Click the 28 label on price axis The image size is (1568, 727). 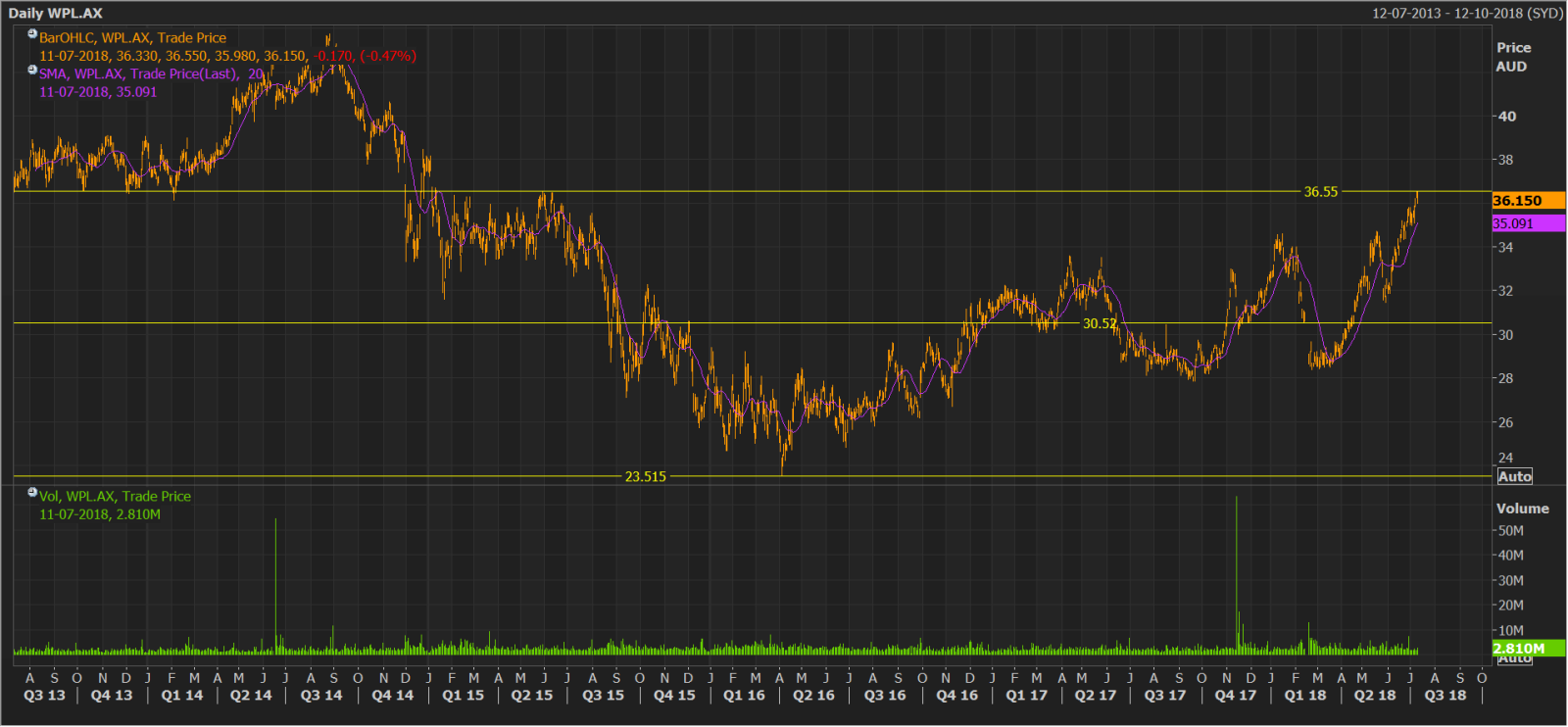click(1505, 378)
